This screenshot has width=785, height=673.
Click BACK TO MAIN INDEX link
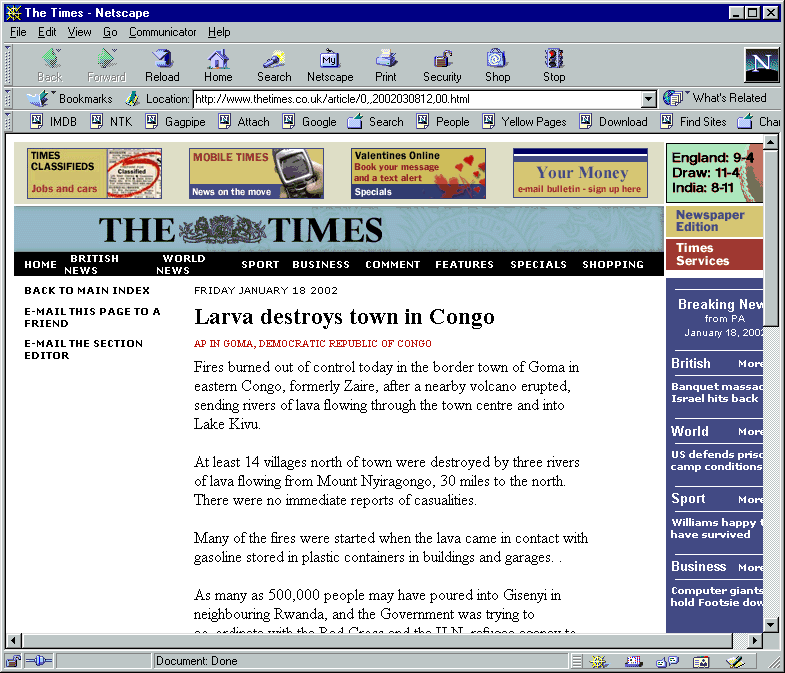tap(87, 290)
